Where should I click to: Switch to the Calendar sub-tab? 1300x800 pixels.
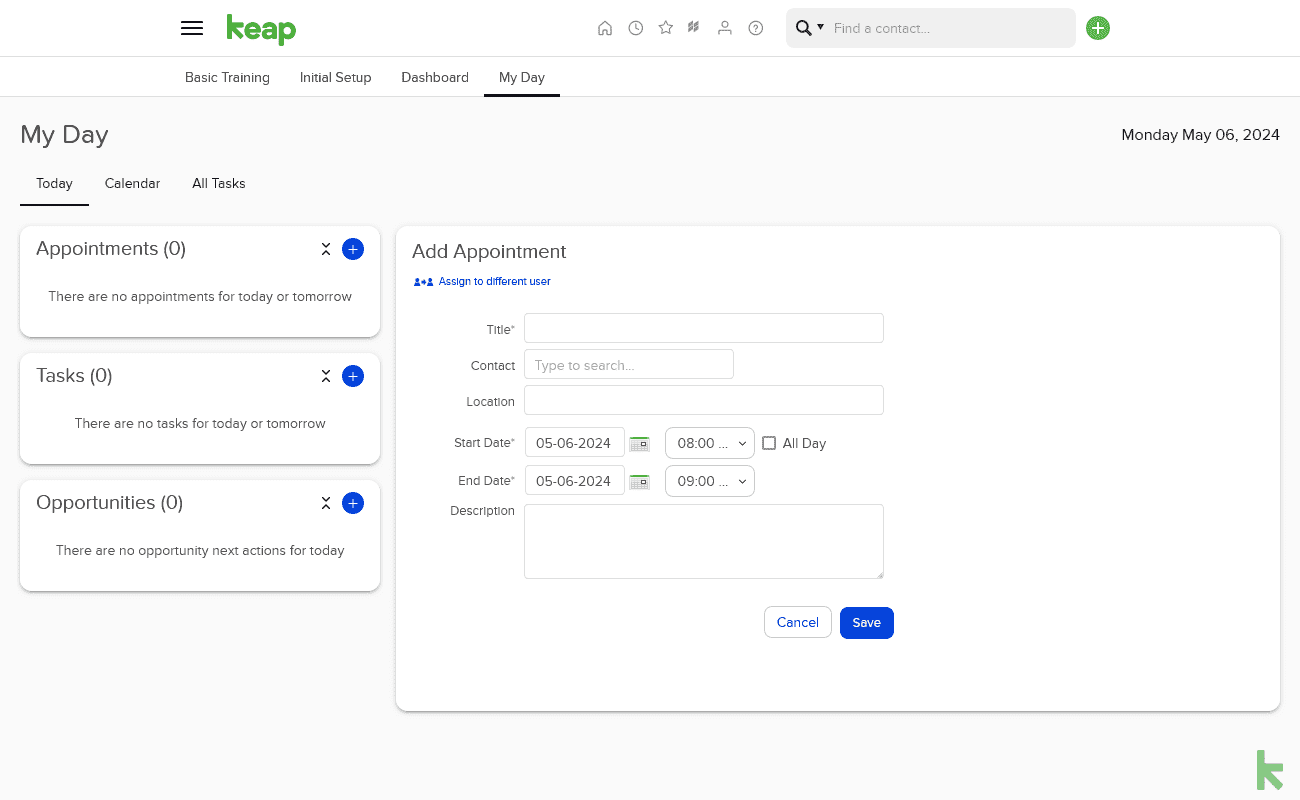(132, 184)
